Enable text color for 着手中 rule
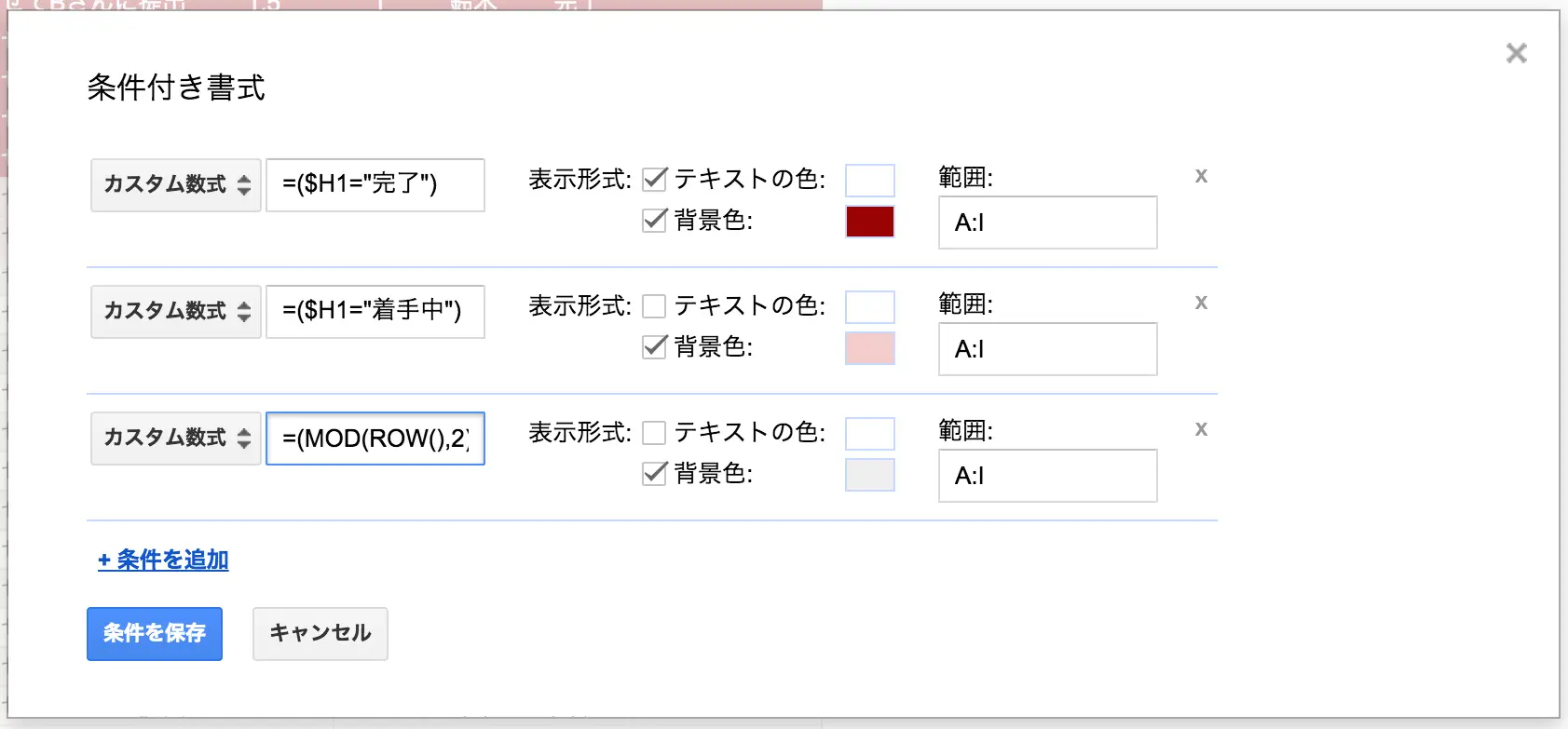Image resolution: width=1568 pixels, height=729 pixels. pyautogui.click(x=655, y=305)
